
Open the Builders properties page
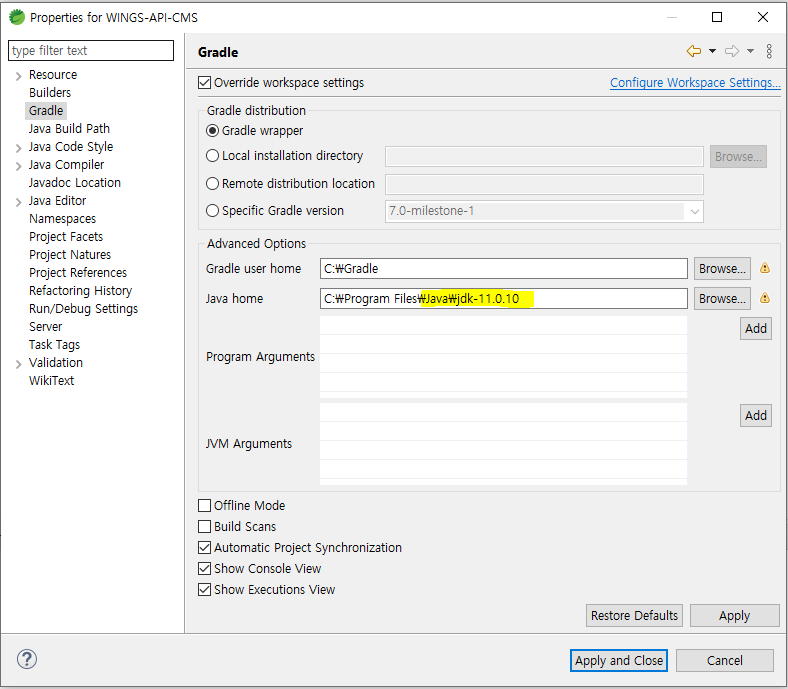click(50, 92)
